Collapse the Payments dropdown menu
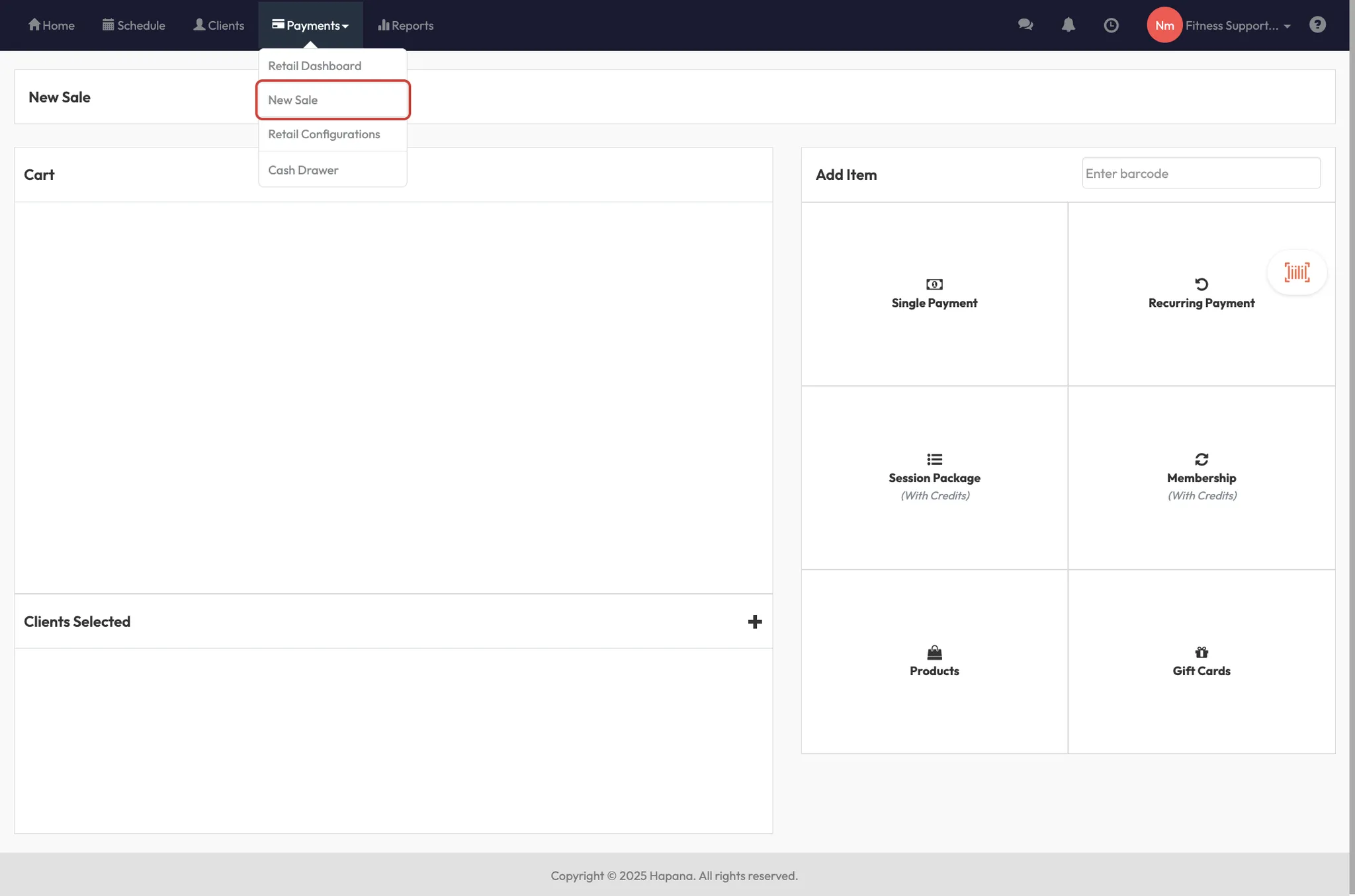The height and width of the screenshot is (896, 1355). coord(310,25)
